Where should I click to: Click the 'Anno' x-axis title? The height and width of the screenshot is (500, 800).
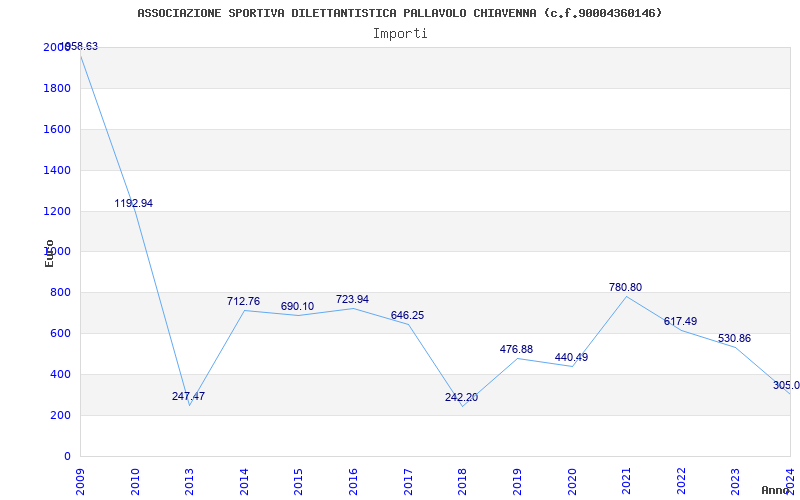coord(775,490)
